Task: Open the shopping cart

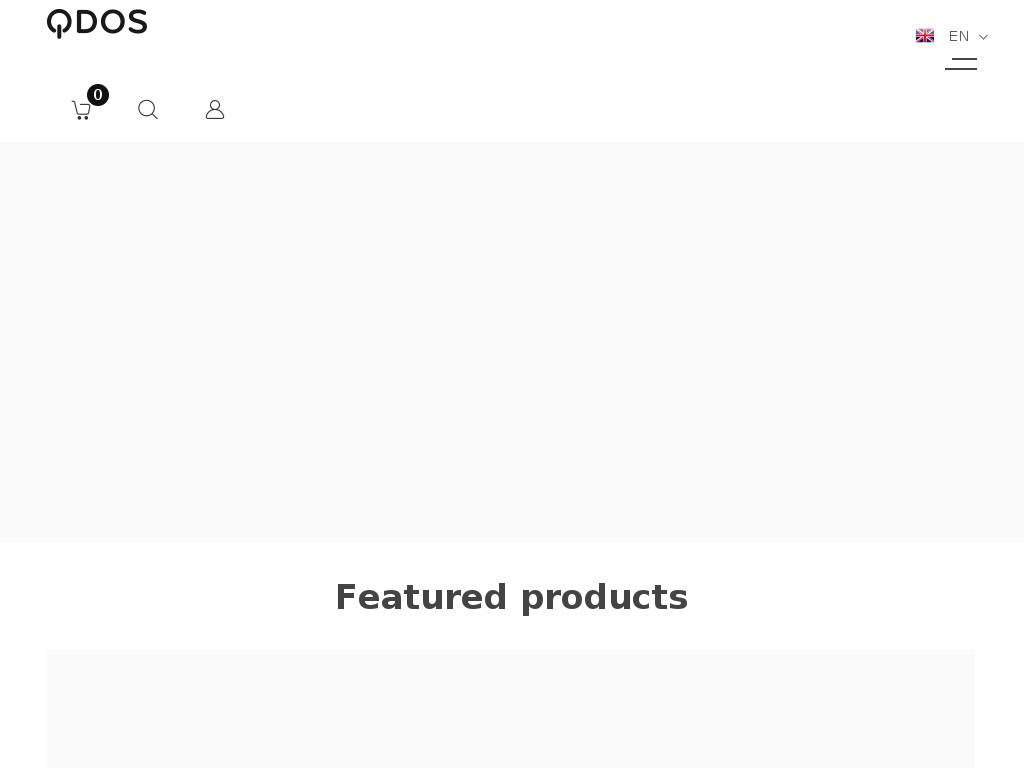Action: point(82,110)
